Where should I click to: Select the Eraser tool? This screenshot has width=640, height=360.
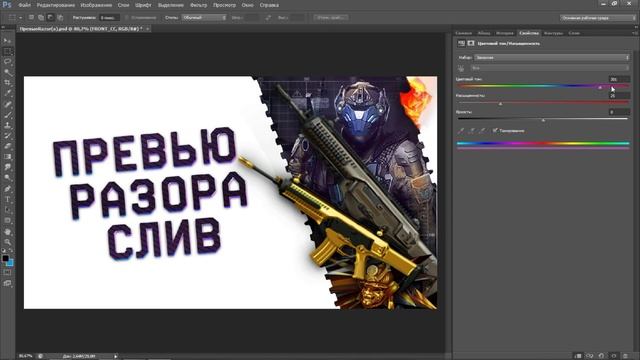pyautogui.click(x=7, y=147)
